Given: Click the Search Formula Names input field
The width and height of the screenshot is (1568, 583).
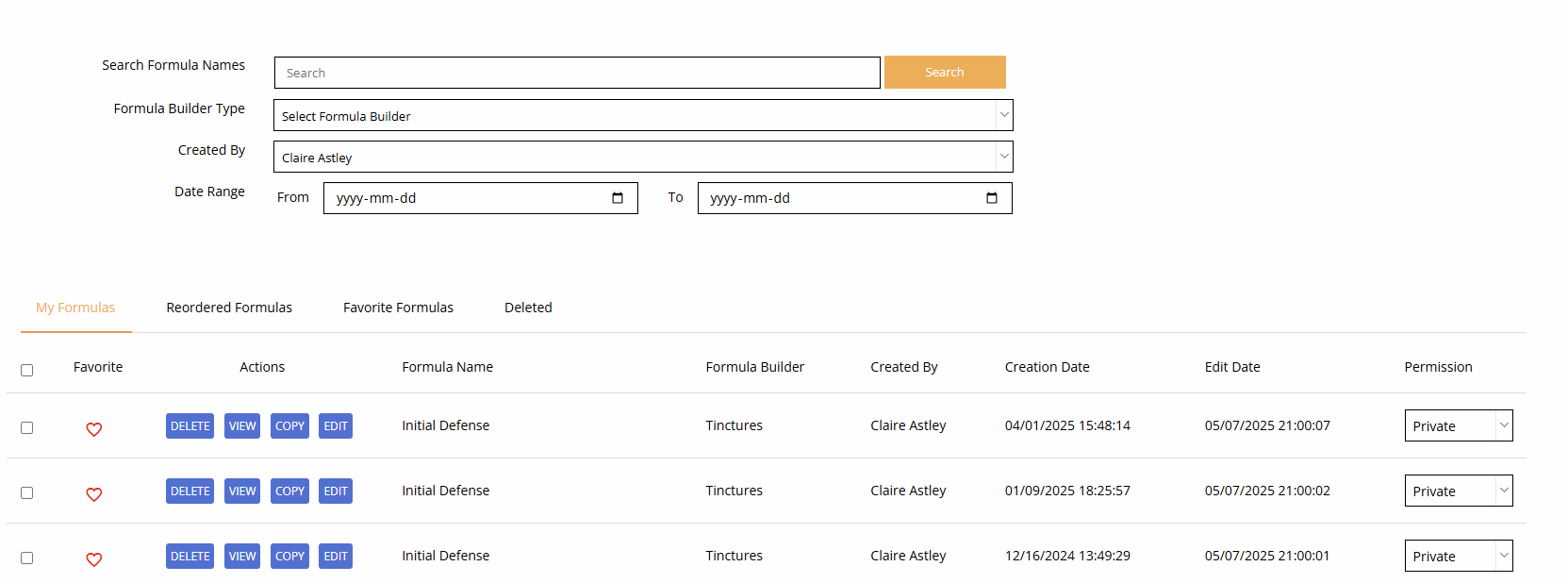Looking at the screenshot, I should coord(577,73).
